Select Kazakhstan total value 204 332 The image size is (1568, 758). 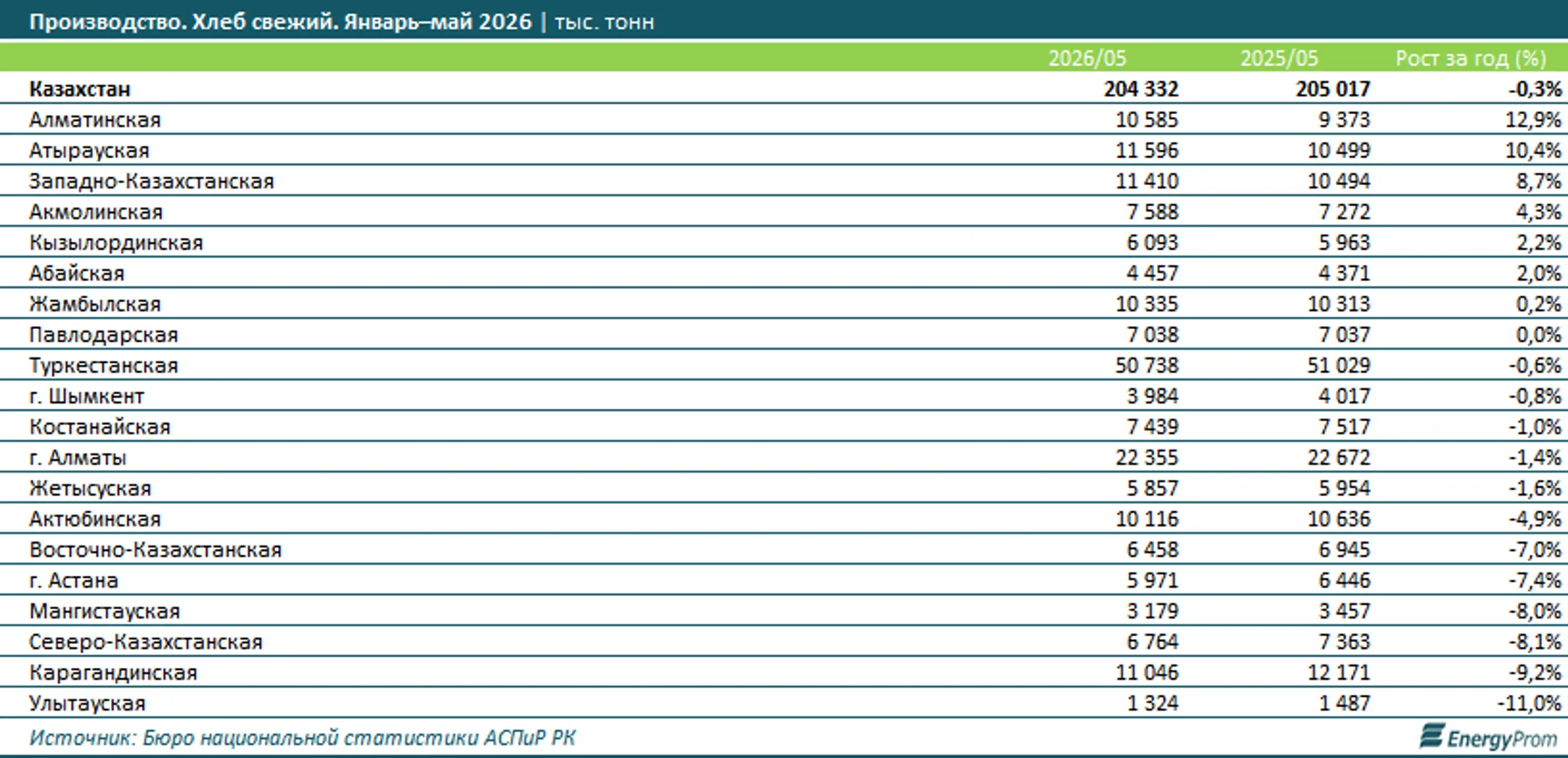(1141, 89)
